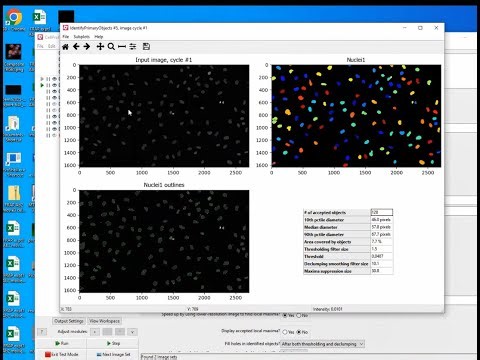Image resolution: width=480 pixels, height=360 pixels.
Task: Select the Measure length line tool
Action: point(122,47)
